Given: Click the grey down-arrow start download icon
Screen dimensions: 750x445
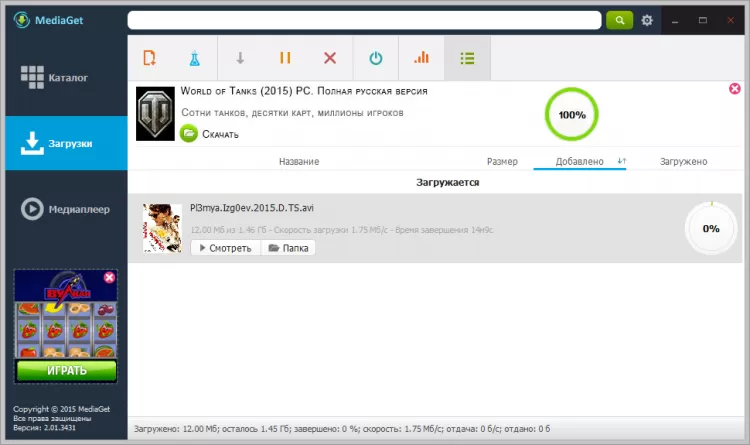Looking at the screenshot, I should point(240,58).
